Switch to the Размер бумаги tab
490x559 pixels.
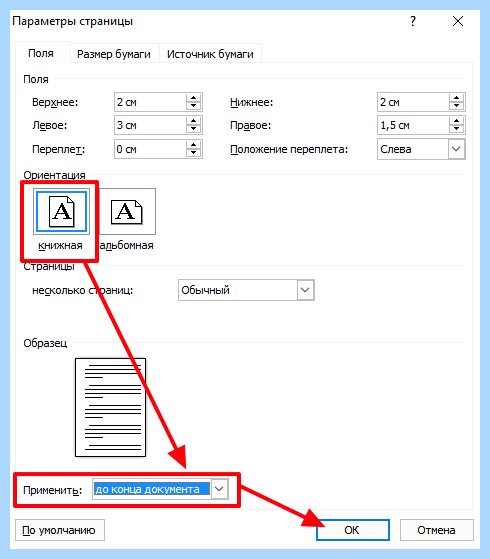tap(114, 54)
